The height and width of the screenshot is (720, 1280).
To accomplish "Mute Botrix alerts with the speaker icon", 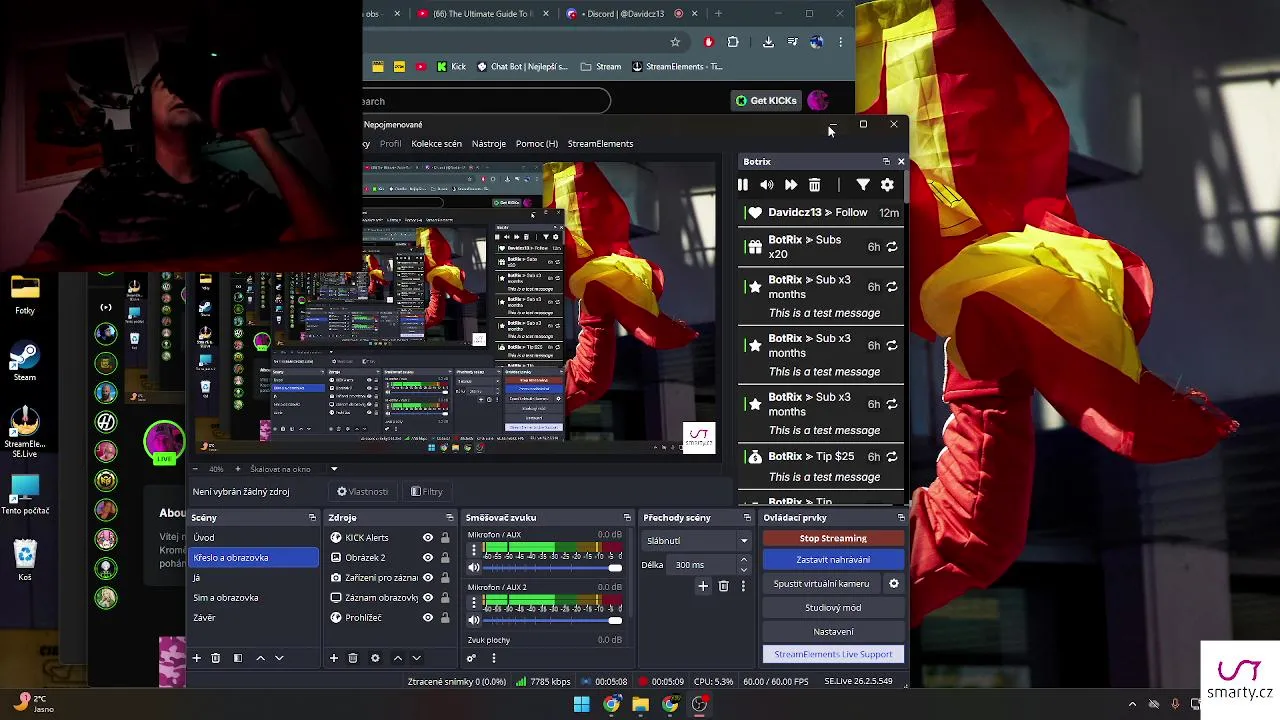I will point(766,185).
